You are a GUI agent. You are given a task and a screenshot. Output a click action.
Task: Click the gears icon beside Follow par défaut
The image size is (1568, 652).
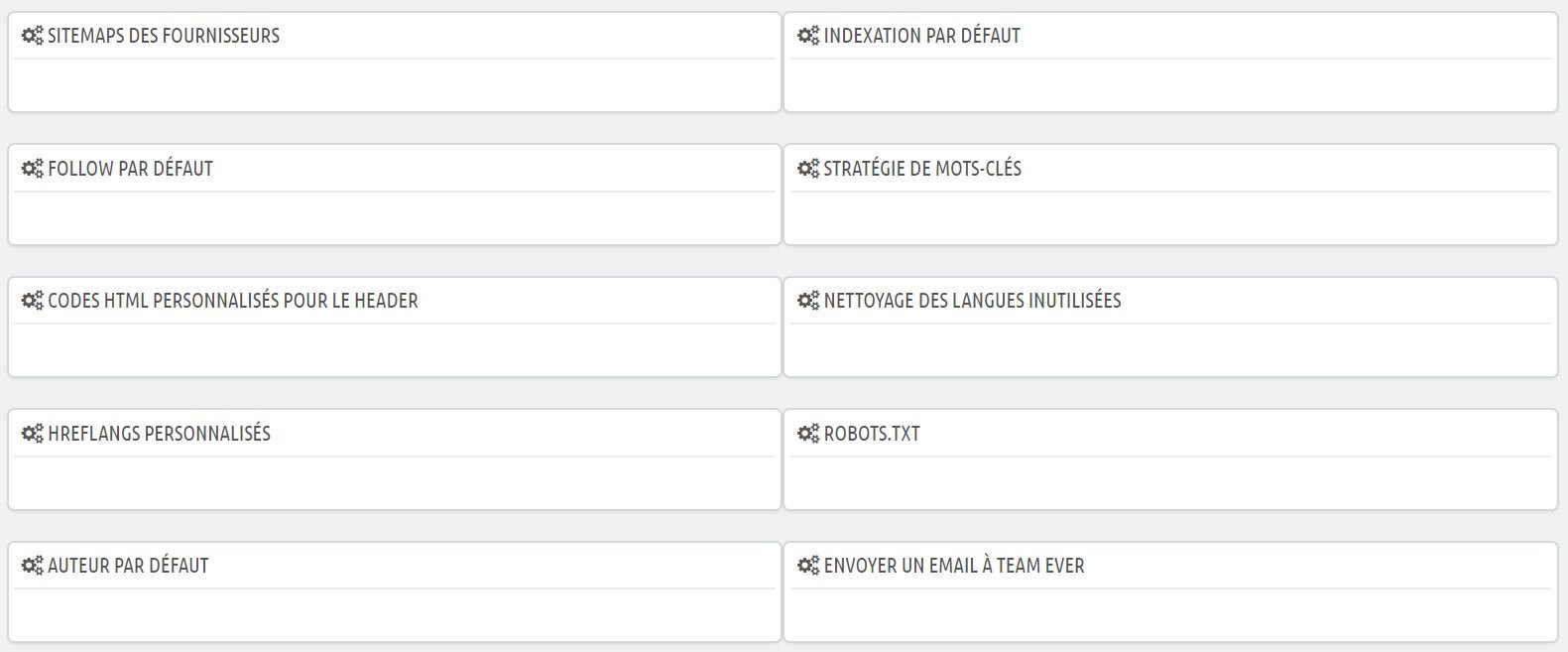coord(33,169)
